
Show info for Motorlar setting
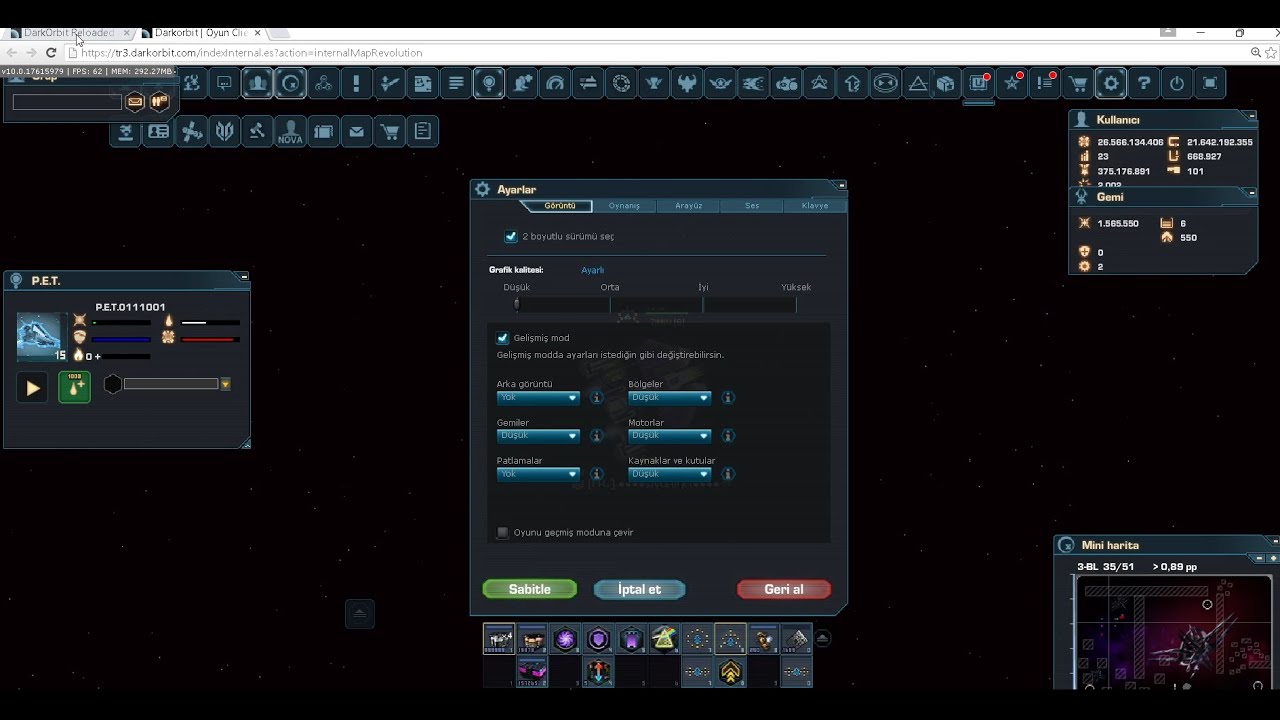pyautogui.click(x=728, y=435)
